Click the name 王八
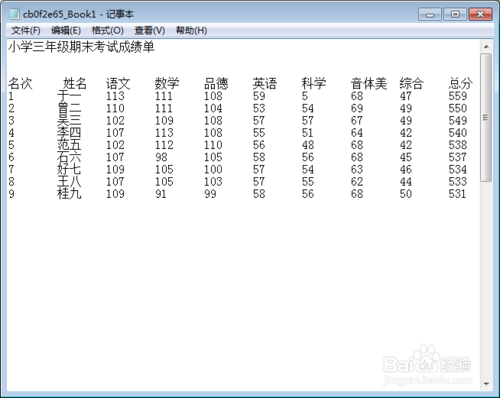500x398 pixels. [69, 182]
